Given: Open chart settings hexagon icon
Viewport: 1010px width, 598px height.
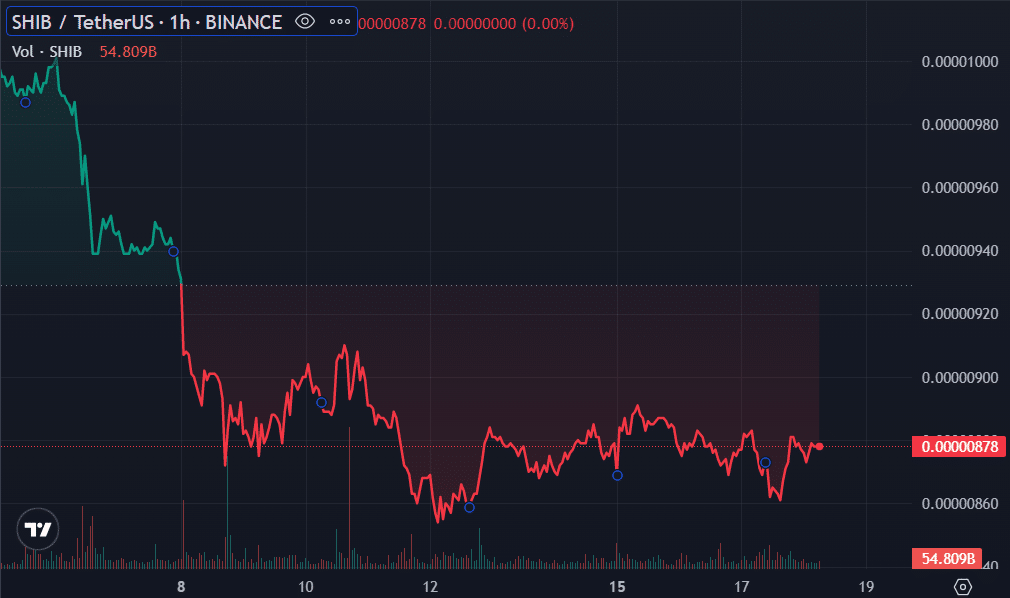Looking at the screenshot, I should [x=962, y=586].
